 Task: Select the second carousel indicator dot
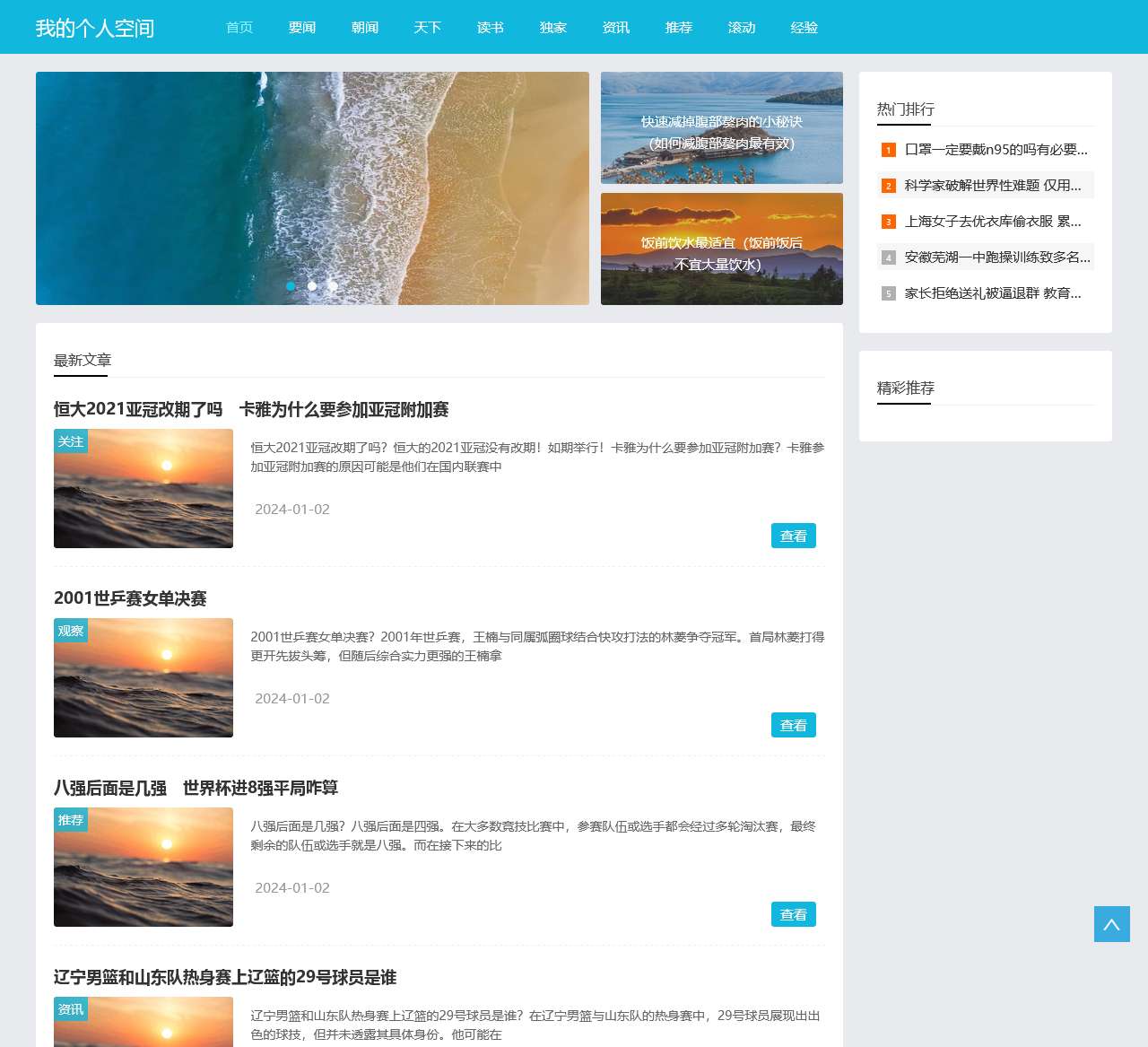(312, 286)
